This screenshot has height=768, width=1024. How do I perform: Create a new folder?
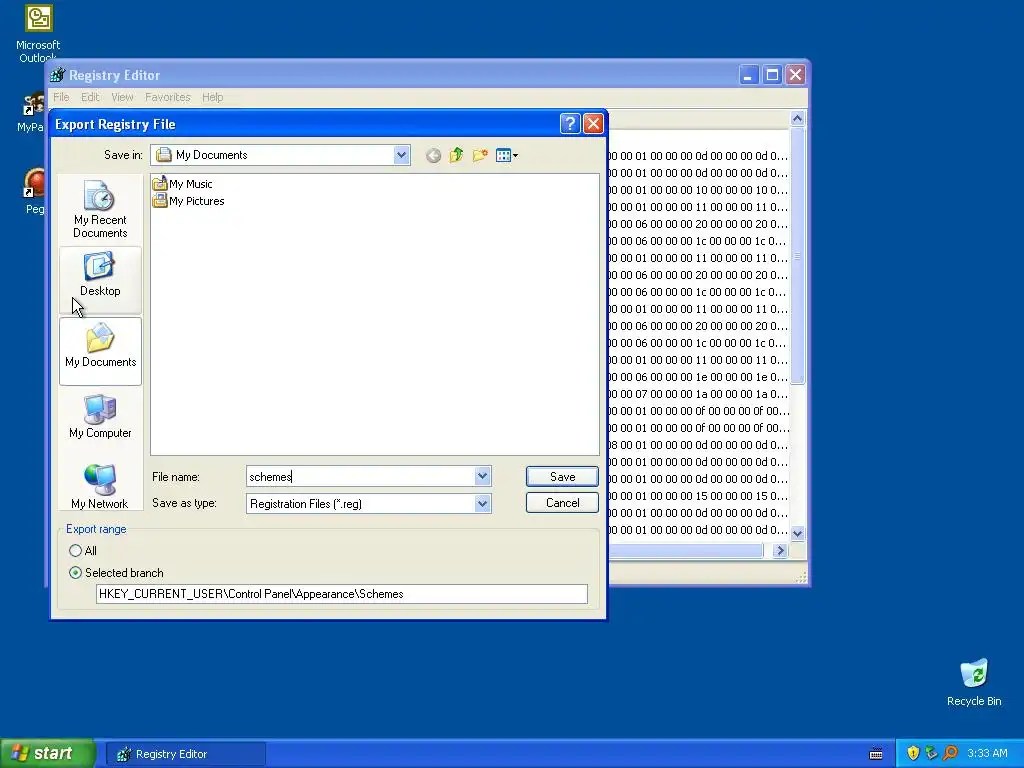tap(480, 155)
